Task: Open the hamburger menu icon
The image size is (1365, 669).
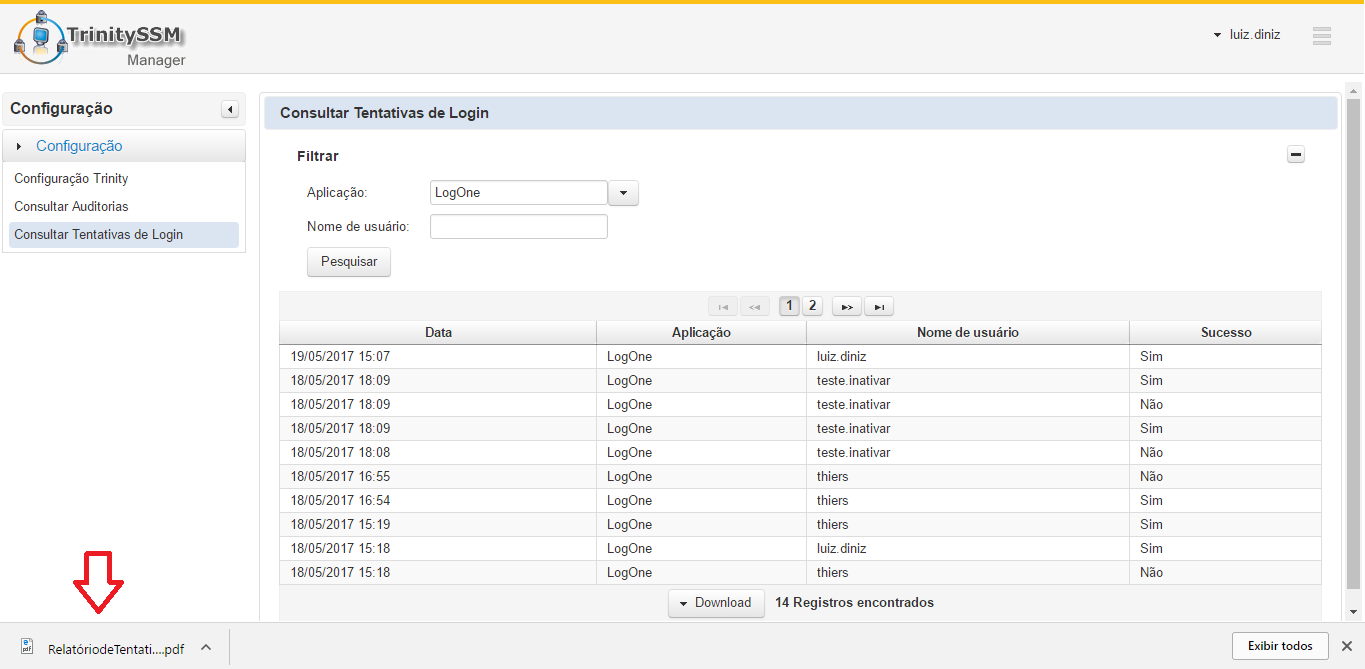Action: click(x=1321, y=35)
